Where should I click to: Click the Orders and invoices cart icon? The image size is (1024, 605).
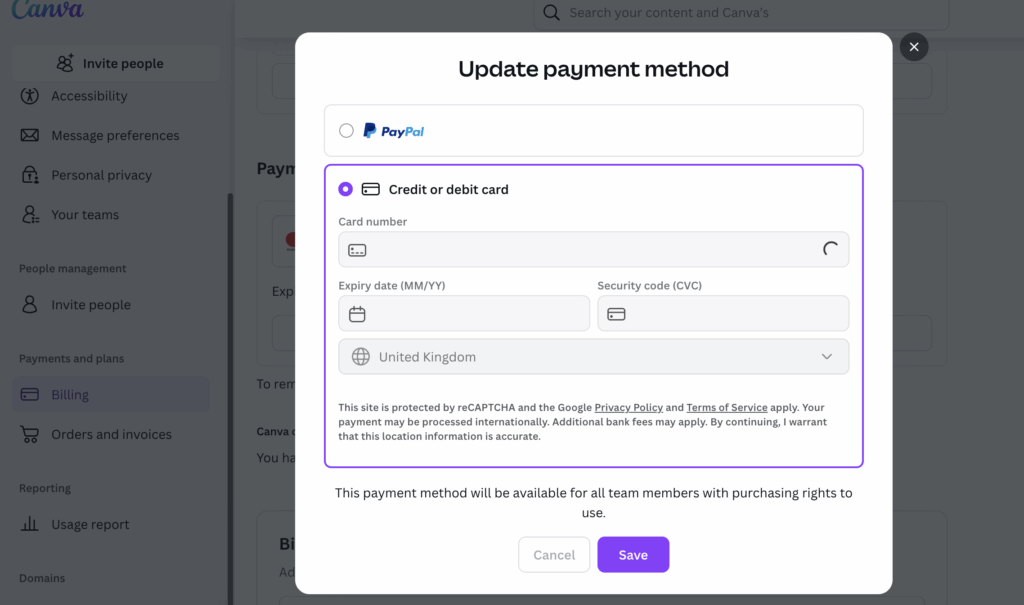30,434
